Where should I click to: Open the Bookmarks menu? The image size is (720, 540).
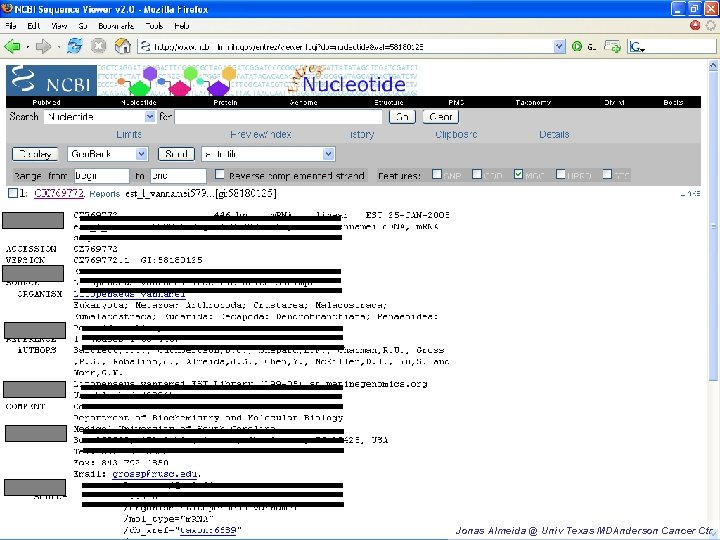[116, 26]
